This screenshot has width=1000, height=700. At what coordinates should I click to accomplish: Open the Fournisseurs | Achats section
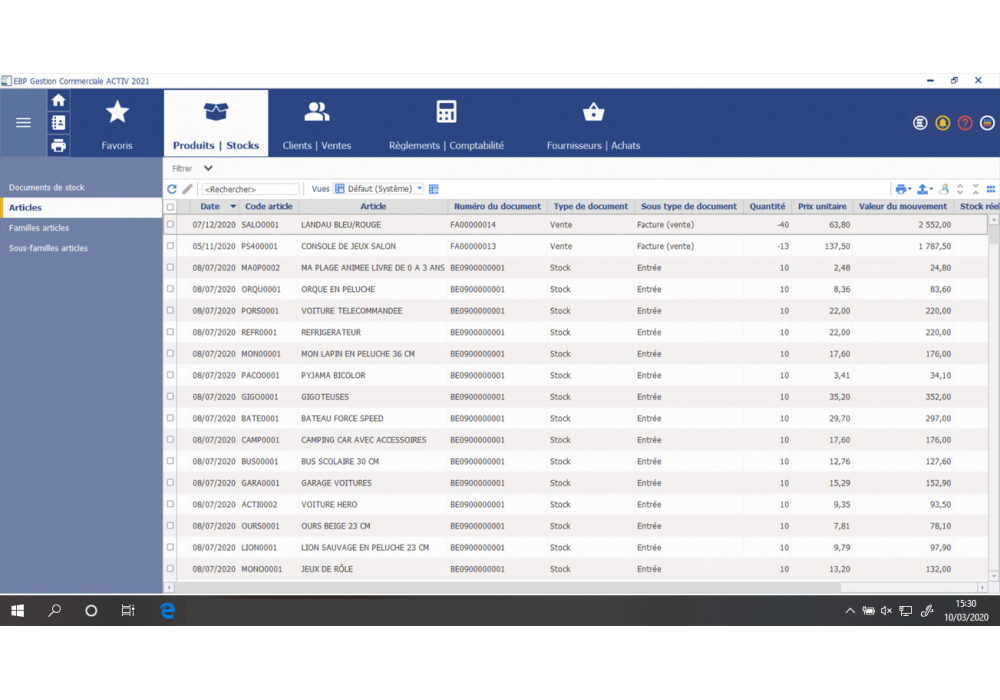(x=593, y=122)
